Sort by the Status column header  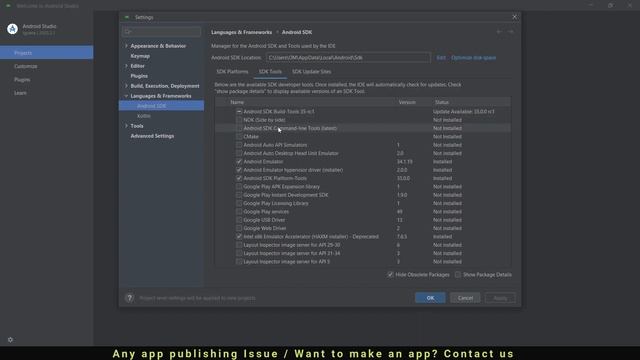[442, 102]
